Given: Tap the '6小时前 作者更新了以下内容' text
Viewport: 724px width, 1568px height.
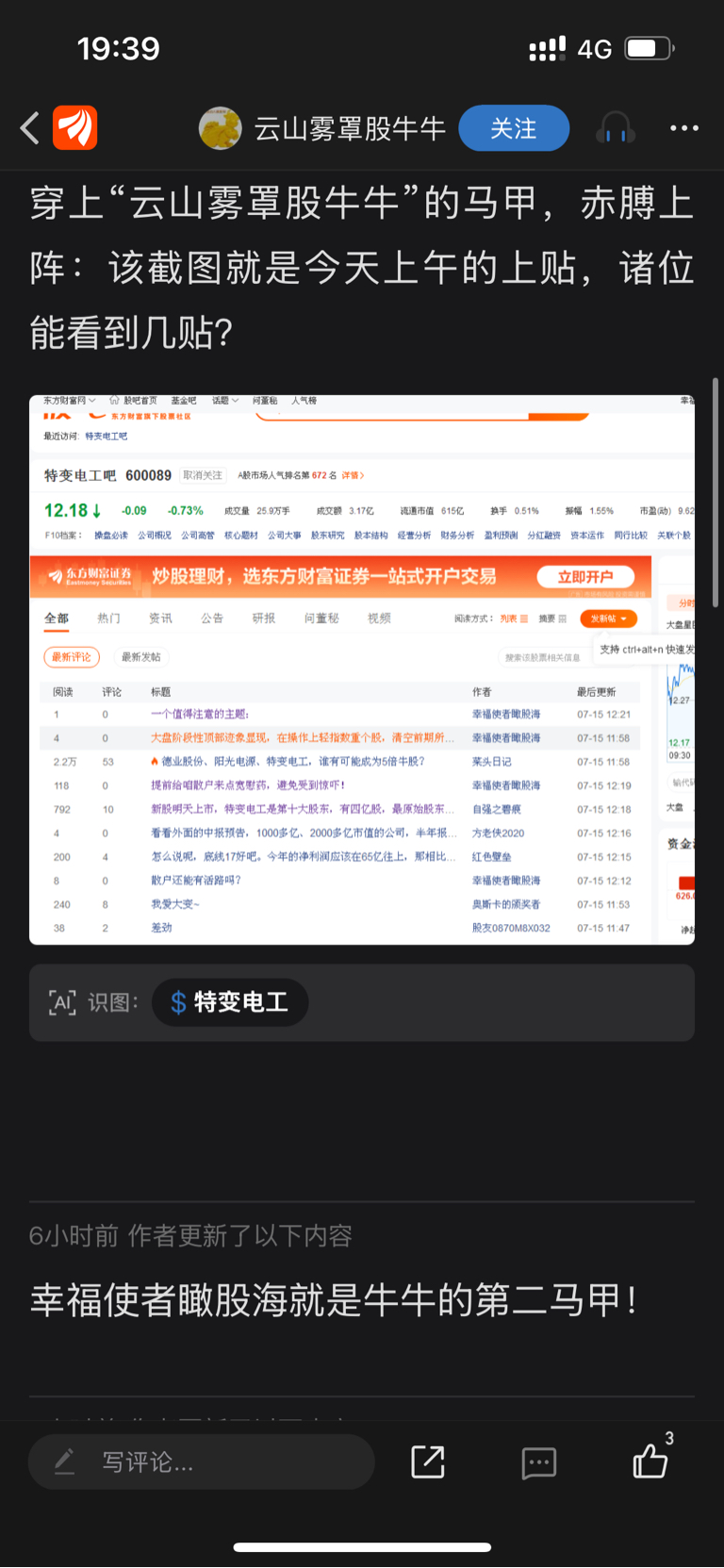Looking at the screenshot, I should [x=190, y=1235].
